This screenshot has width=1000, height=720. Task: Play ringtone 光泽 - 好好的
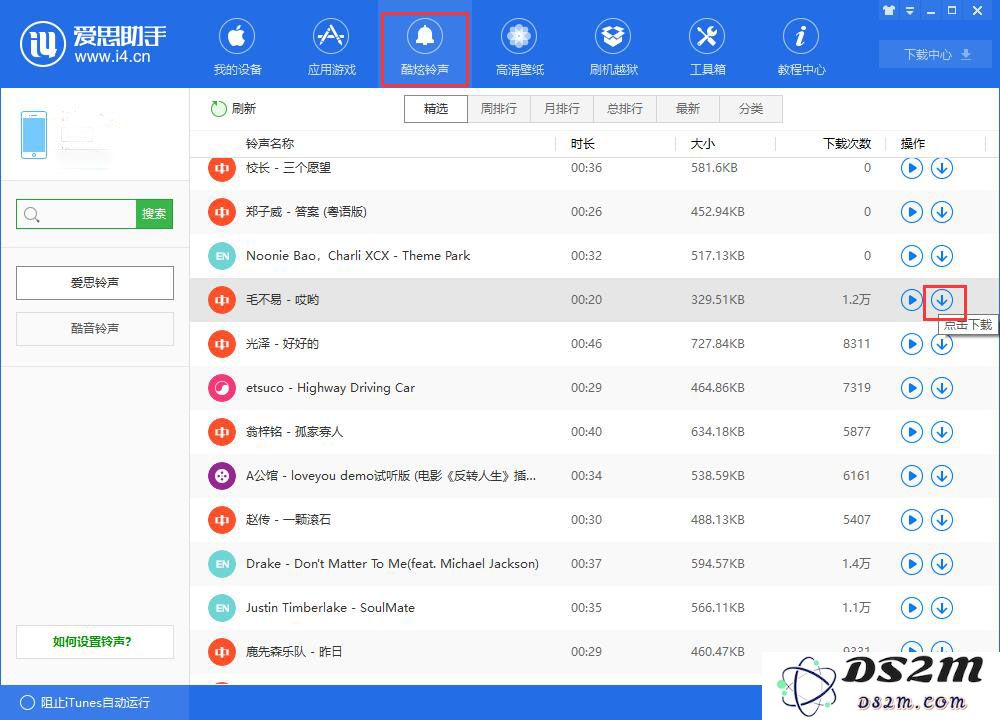pos(912,344)
